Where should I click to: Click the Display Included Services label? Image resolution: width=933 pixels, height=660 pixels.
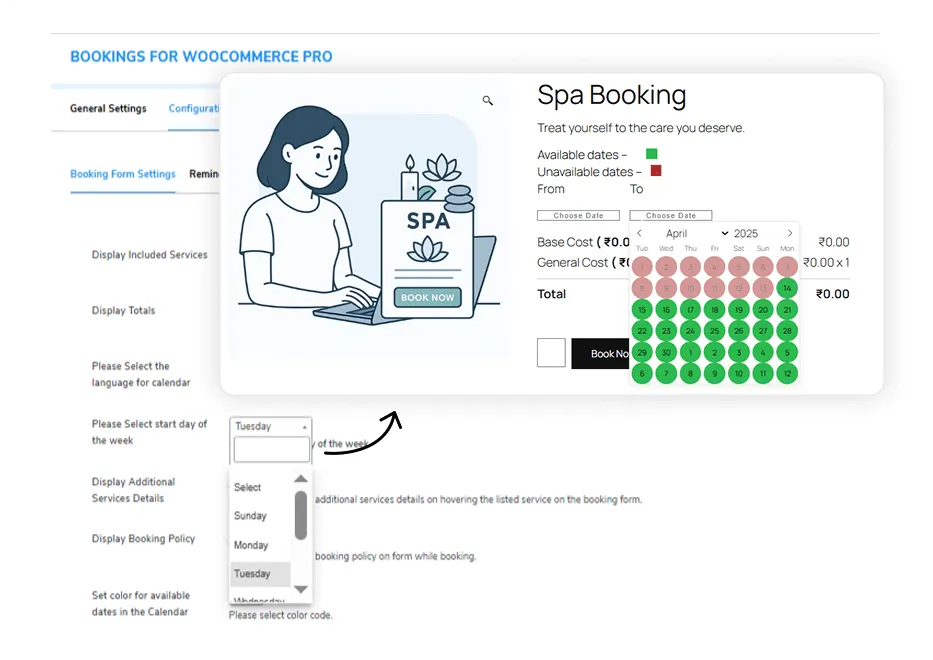pyautogui.click(x=149, y=255)
